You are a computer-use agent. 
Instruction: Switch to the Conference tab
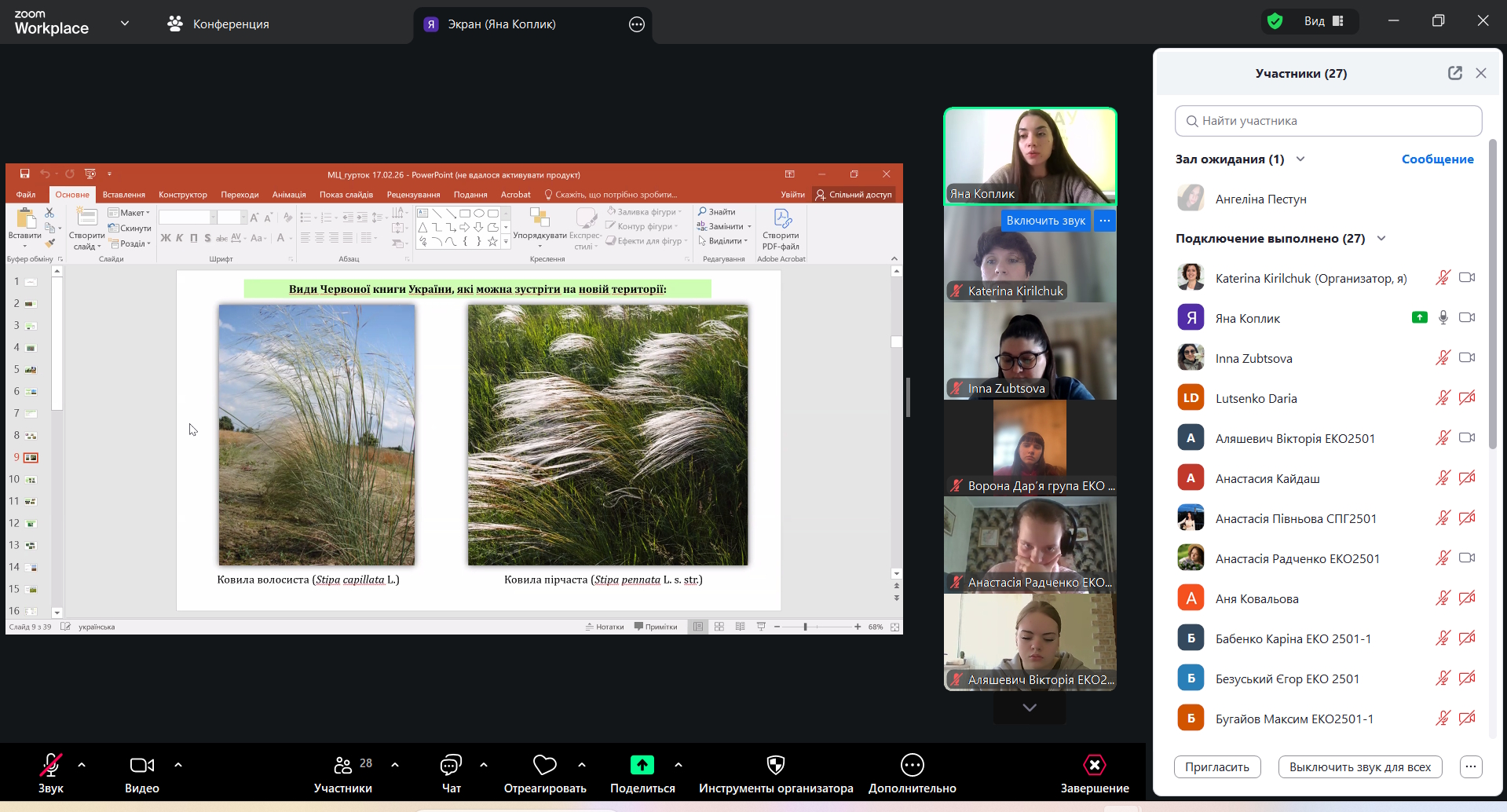[218, 24]
